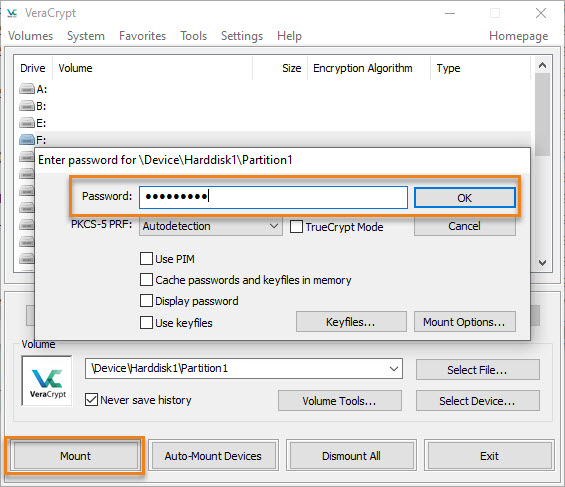The image size is (565, 487).
Task: Click the Volume column header
Action: [152, 68]
